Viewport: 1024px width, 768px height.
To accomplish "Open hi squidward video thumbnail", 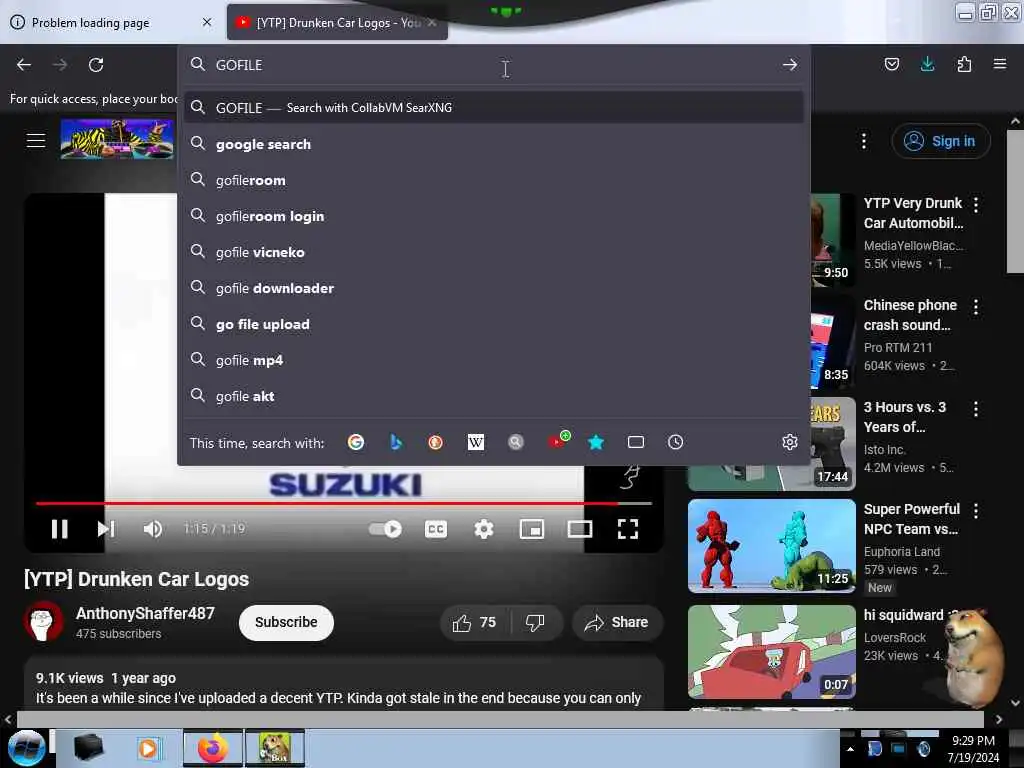I will (771, 652).
